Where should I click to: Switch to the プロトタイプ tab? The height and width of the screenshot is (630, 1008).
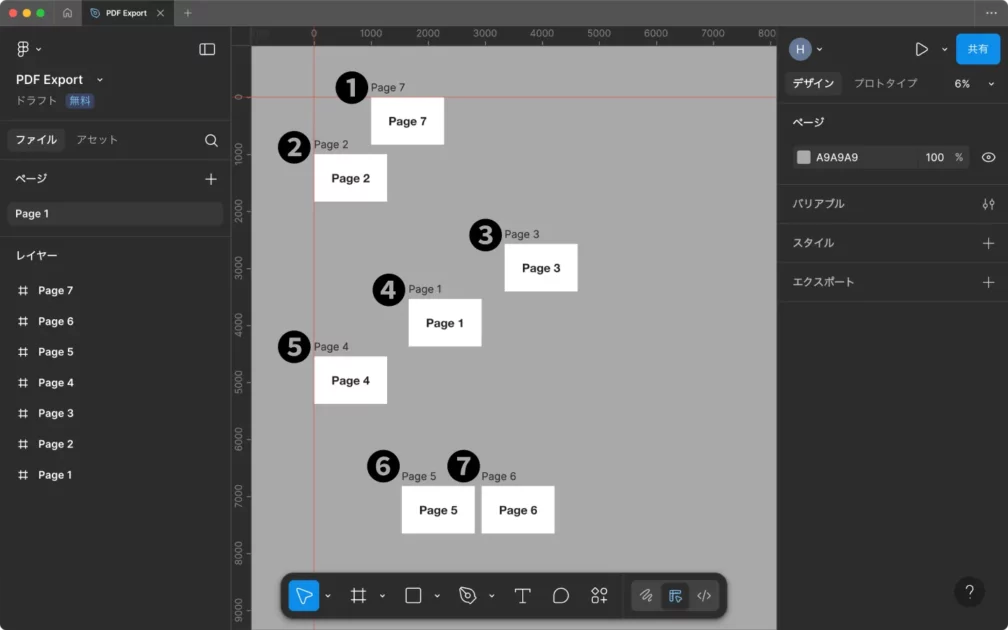coord(885,84)
